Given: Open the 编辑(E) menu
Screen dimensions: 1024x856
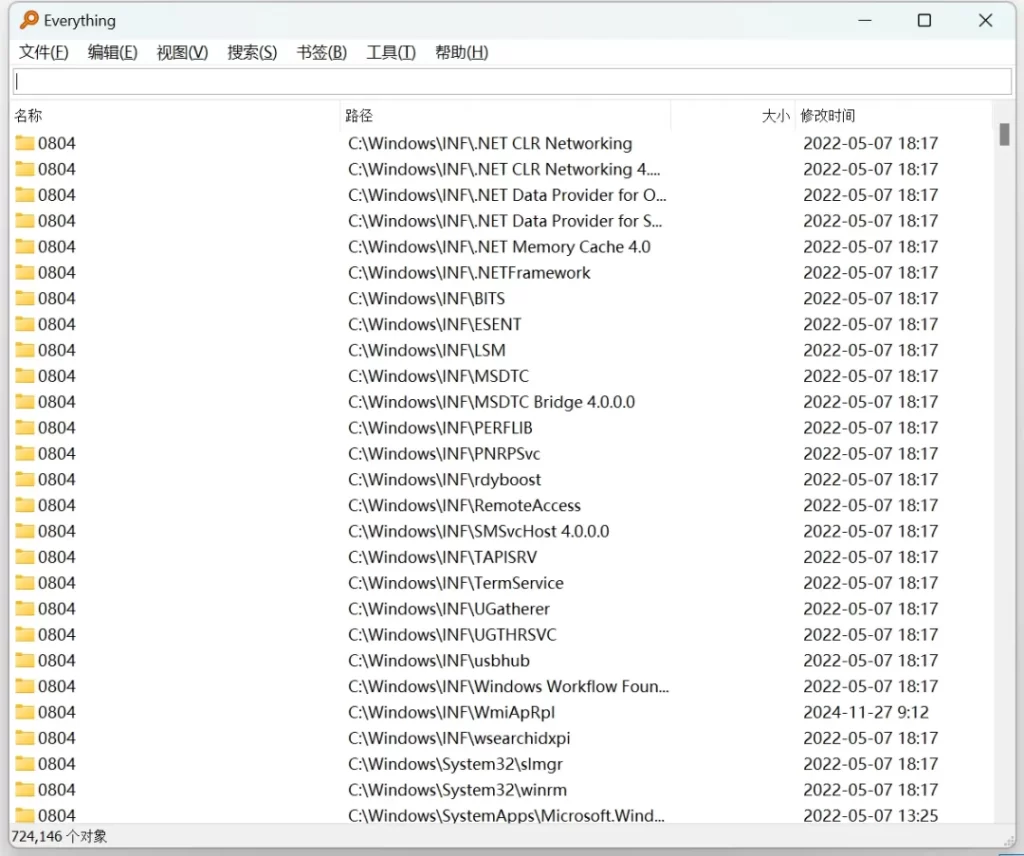Looking at the screenshot, I should coord(112,52).
